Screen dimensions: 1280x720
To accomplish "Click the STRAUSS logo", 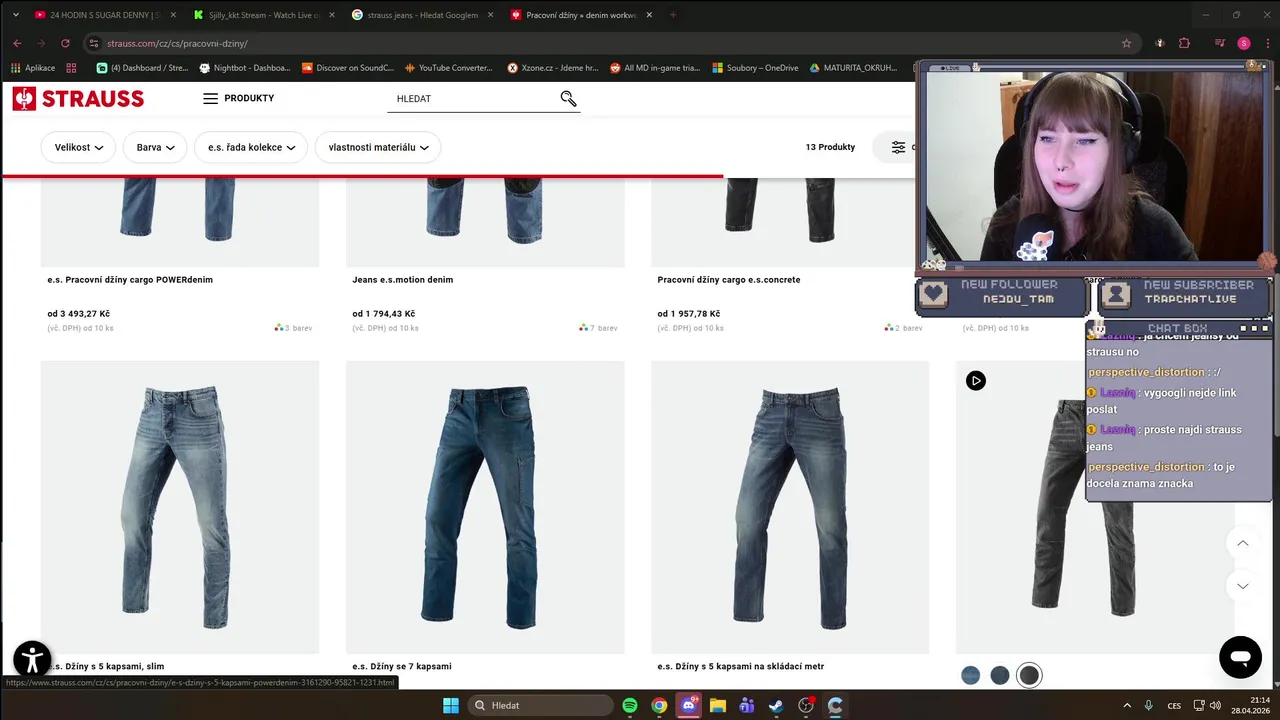I will [x=78, y=98].
